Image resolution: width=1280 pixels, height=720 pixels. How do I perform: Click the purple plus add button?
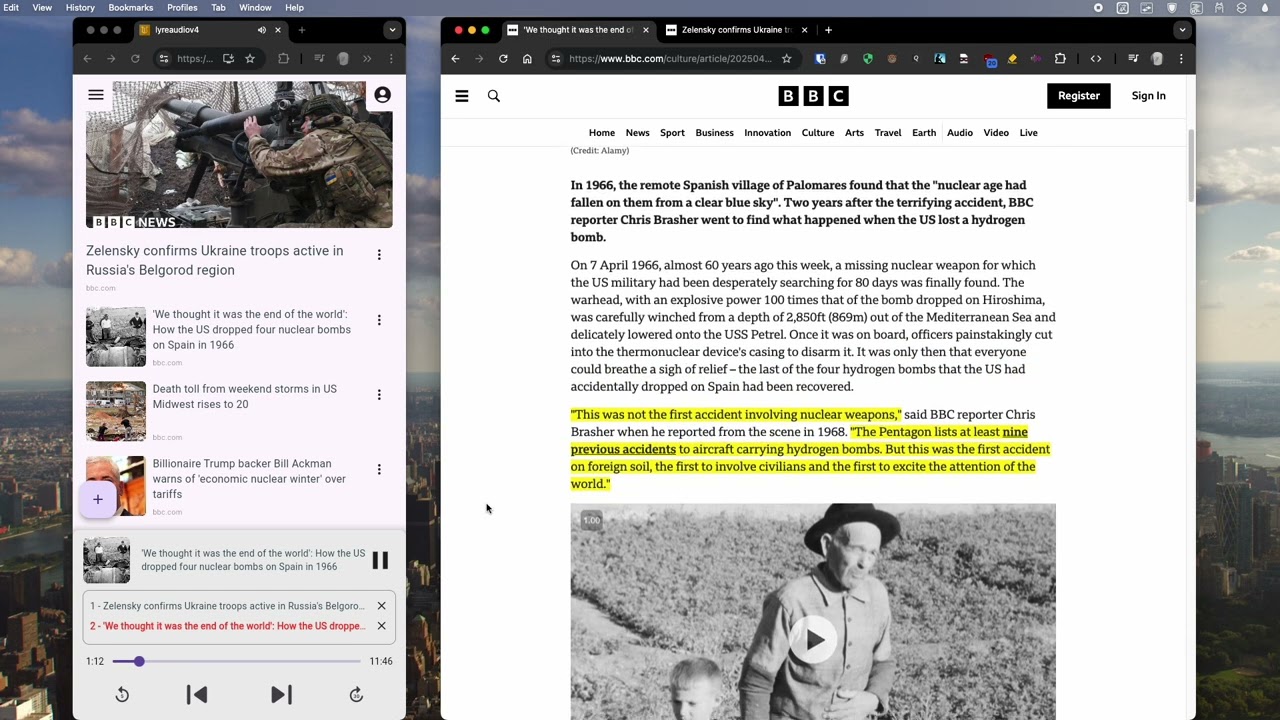98,499
